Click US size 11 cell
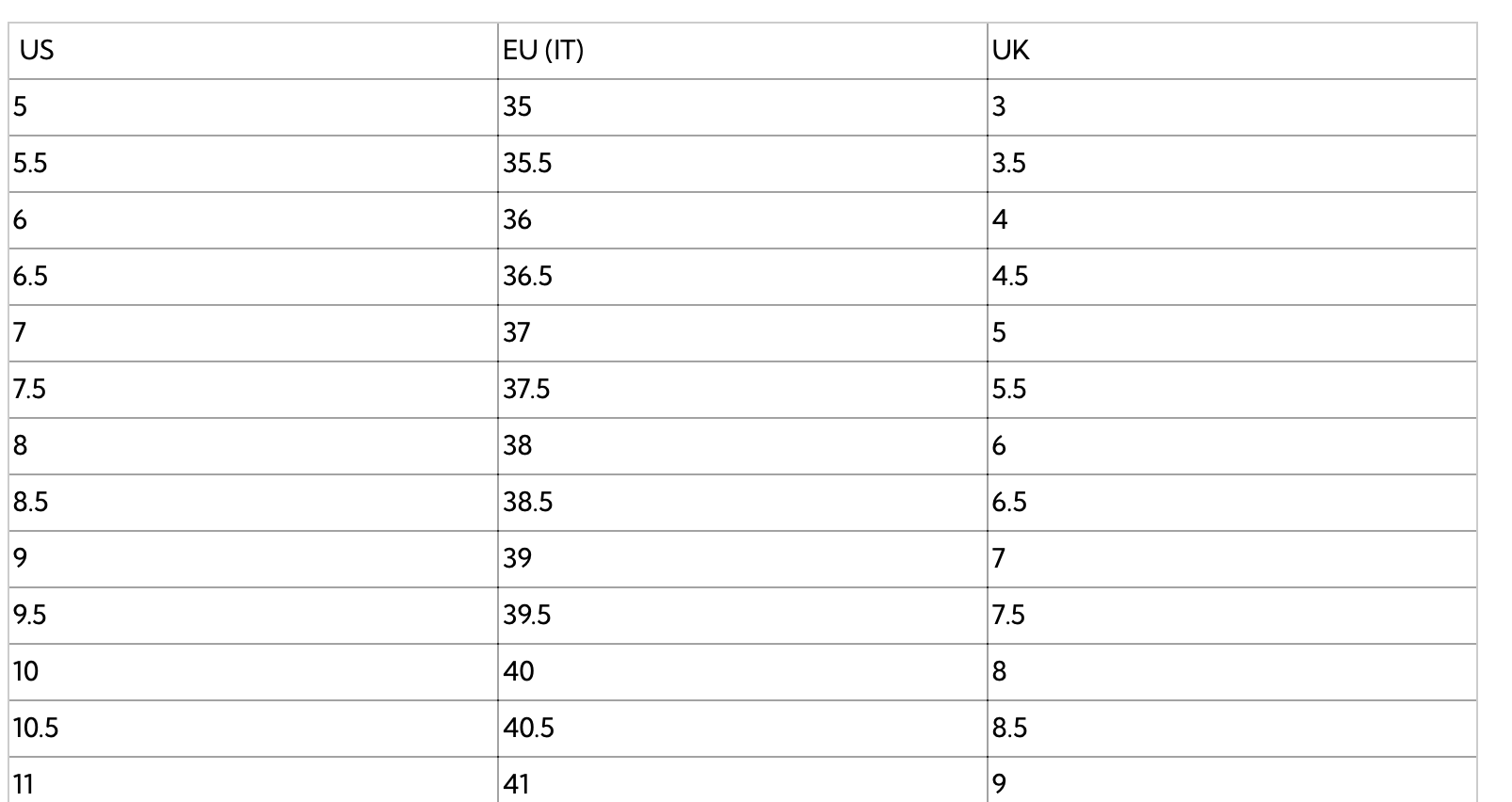This screenshot has height=802, width=1512. [x=24, y=783]
